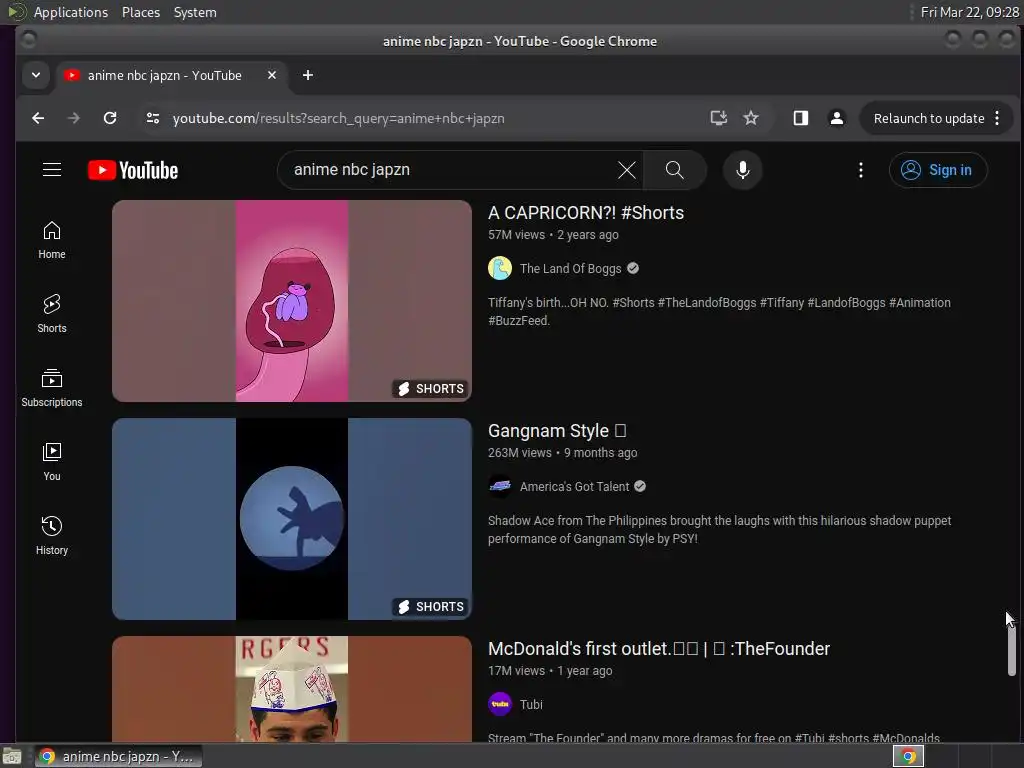1024x768 pixels.
Task: Open the Gangnam Style video title
Action: pos(557,431)
